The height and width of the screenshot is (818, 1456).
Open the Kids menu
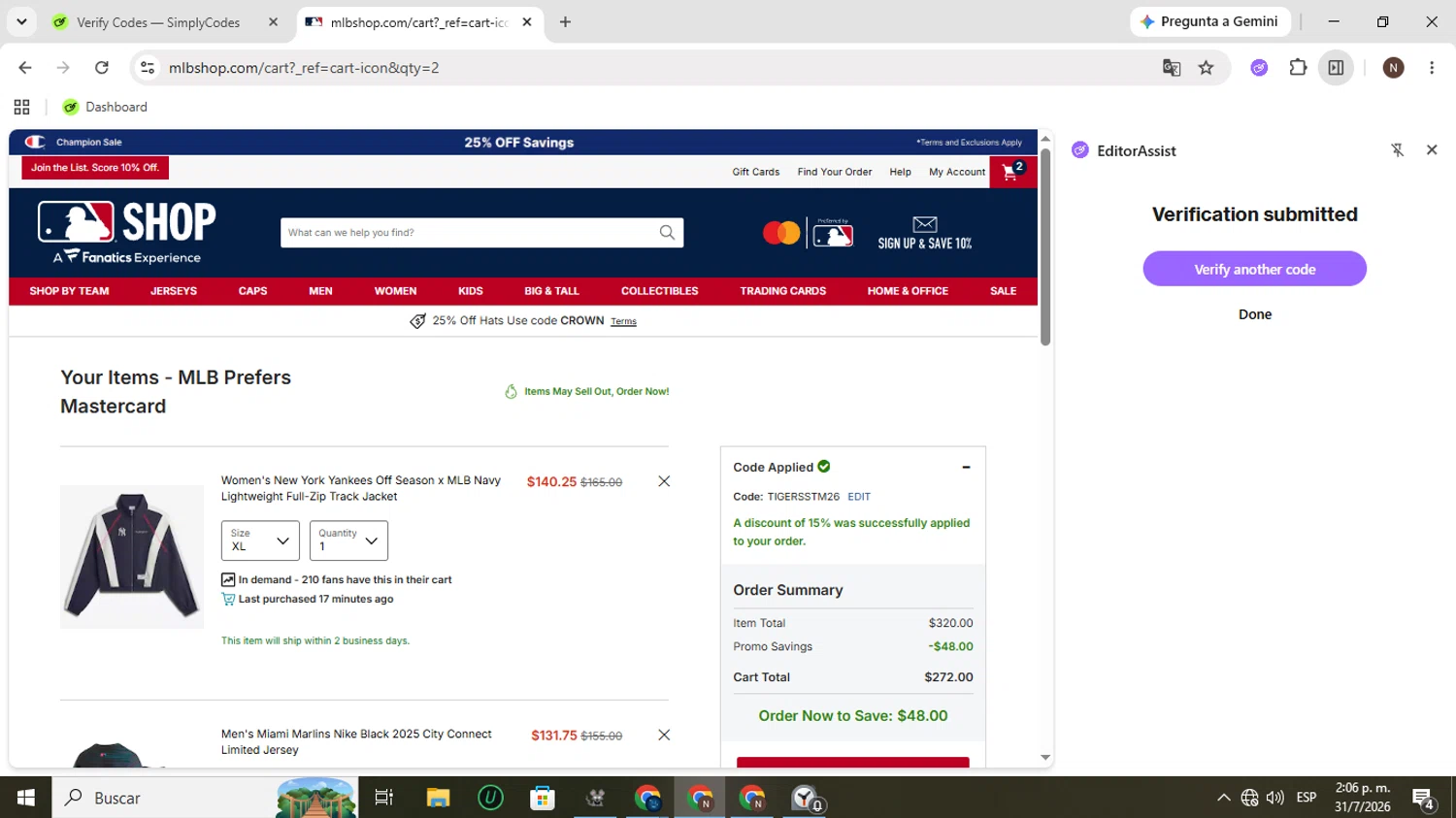coord(471,291)
